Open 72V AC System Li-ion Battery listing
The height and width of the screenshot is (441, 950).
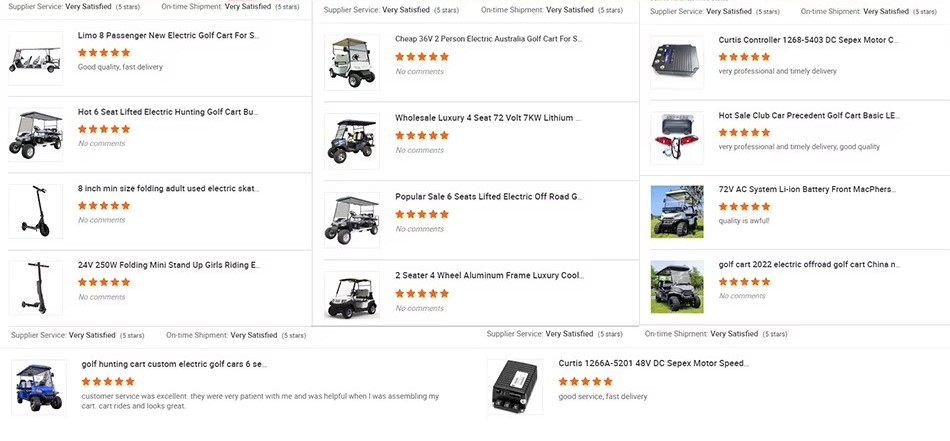click(x=807, y=190)
